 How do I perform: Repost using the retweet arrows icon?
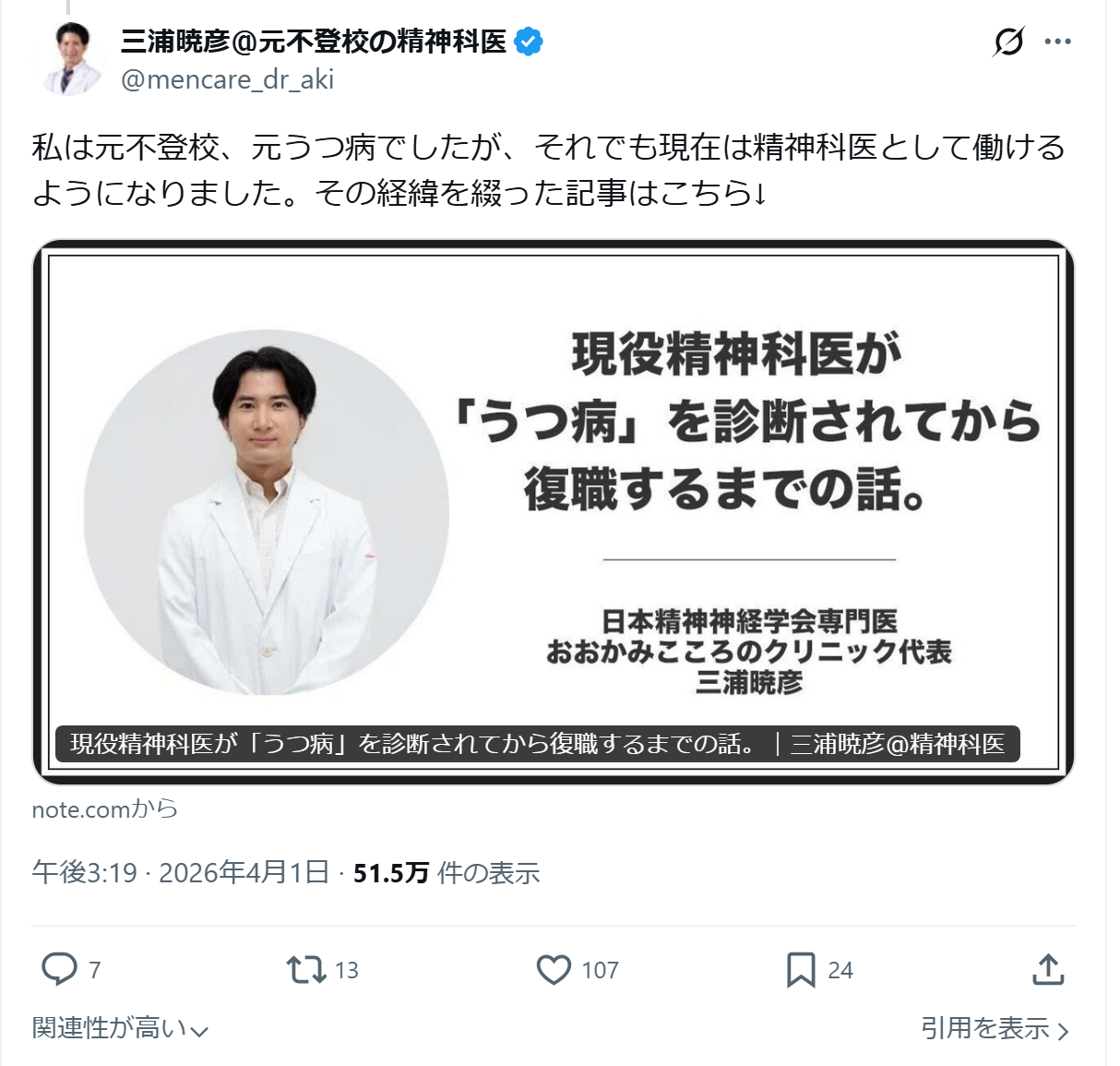(305, 969)
